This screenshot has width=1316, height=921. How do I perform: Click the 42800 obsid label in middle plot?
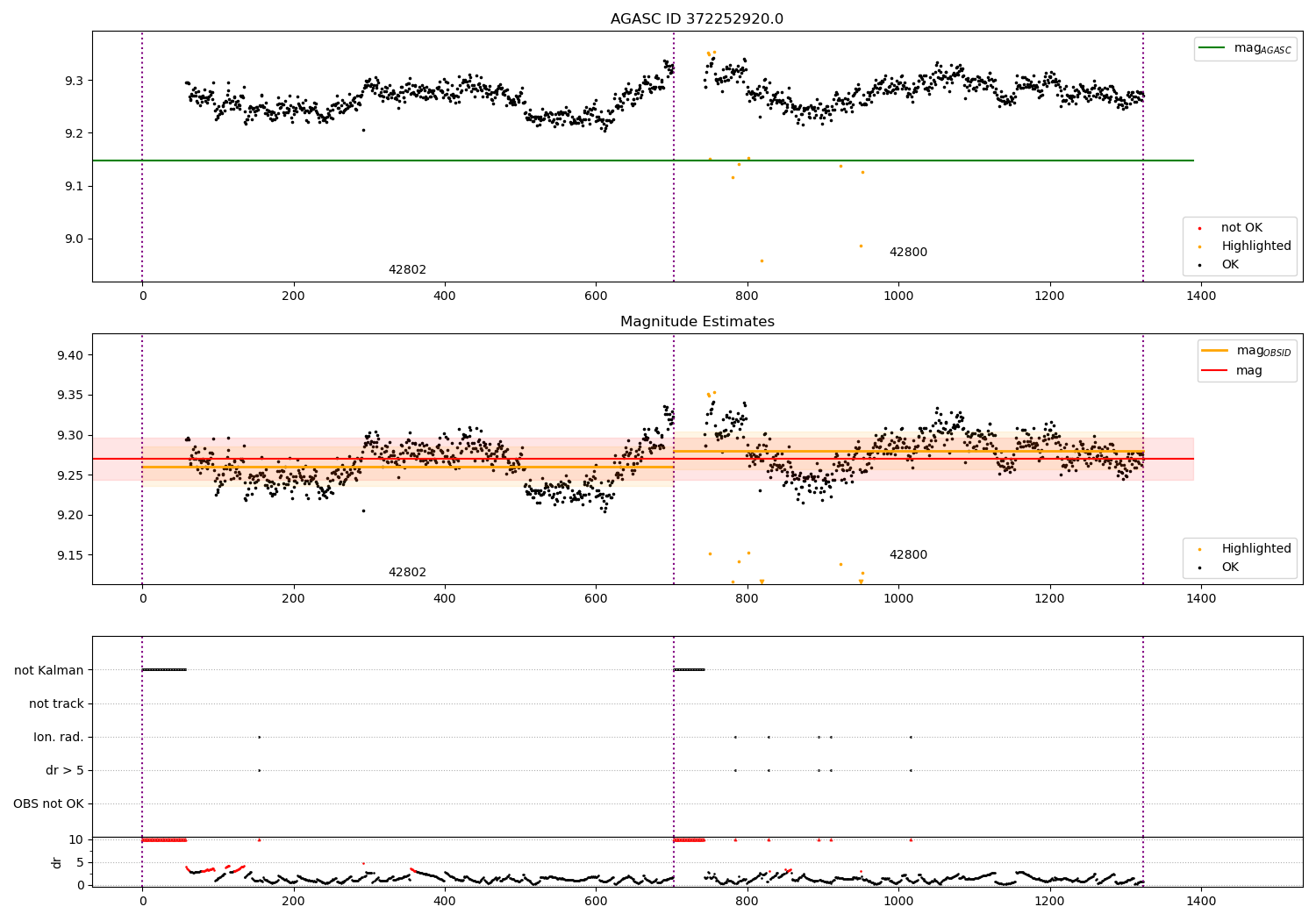point(908,555)
